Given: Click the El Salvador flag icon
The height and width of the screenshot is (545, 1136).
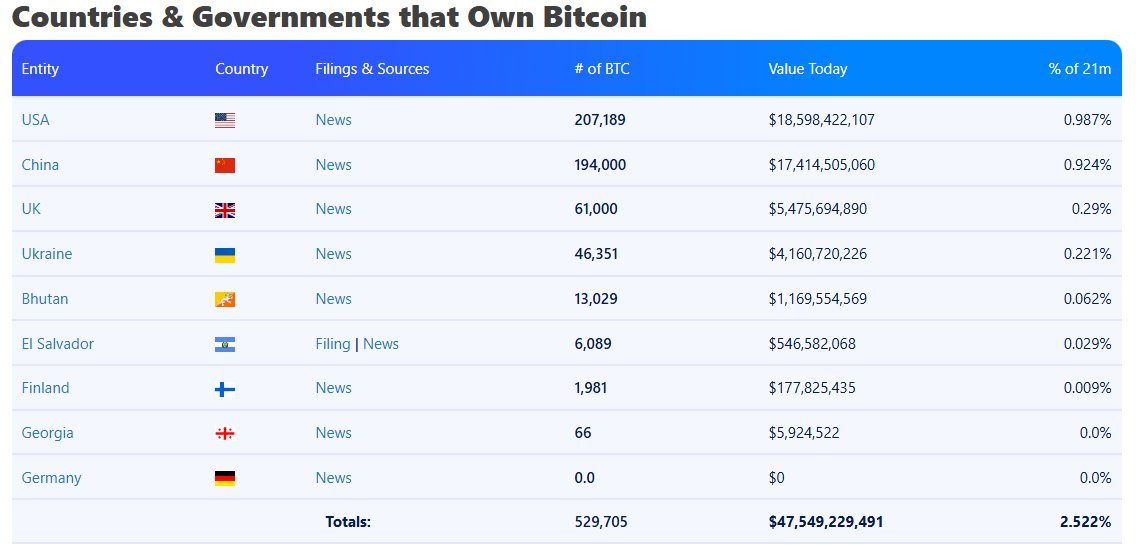Looking at the screenshot, I should [225, 344].
